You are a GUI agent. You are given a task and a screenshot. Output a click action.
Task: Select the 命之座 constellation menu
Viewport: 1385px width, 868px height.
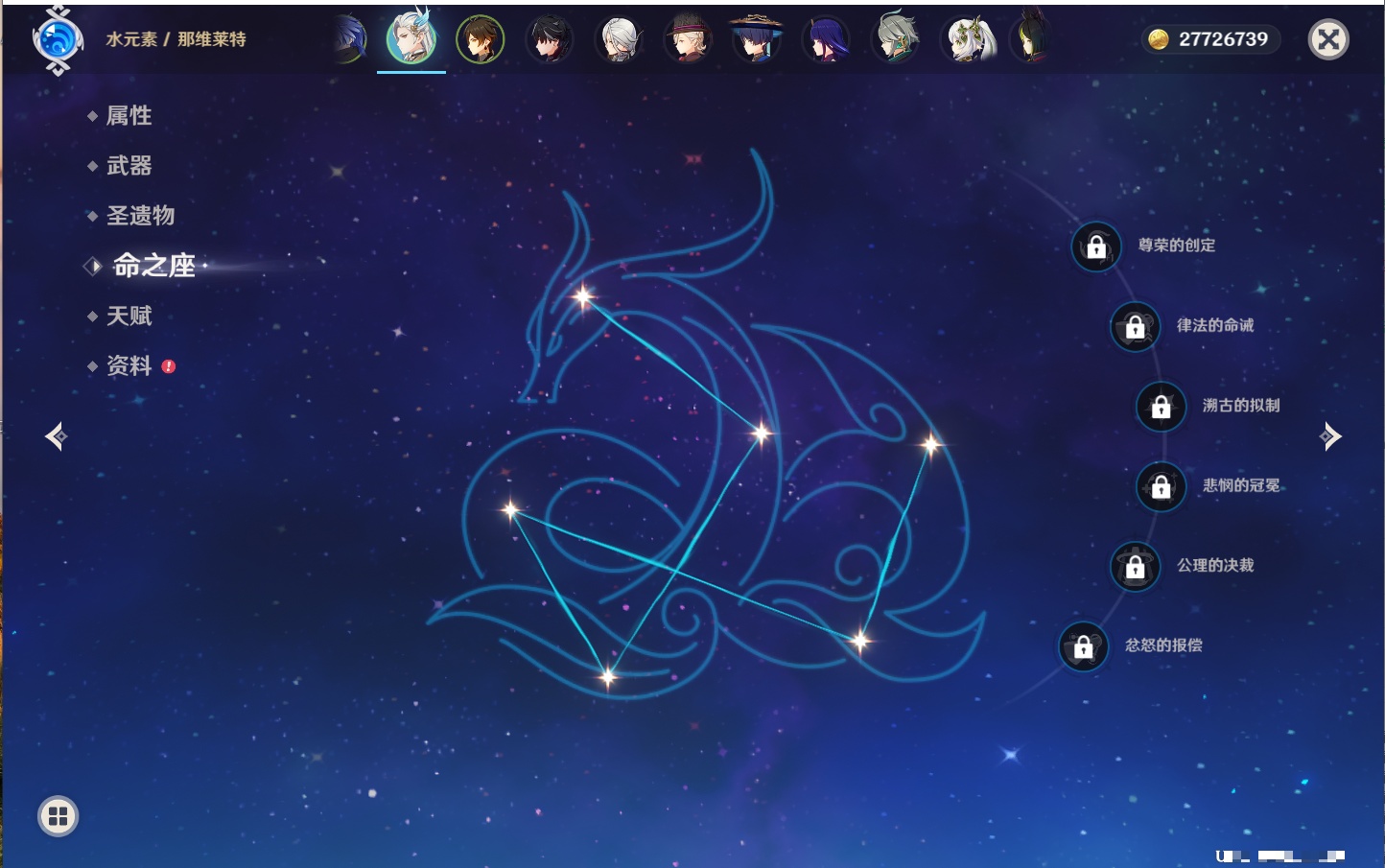tap(153, 266)
